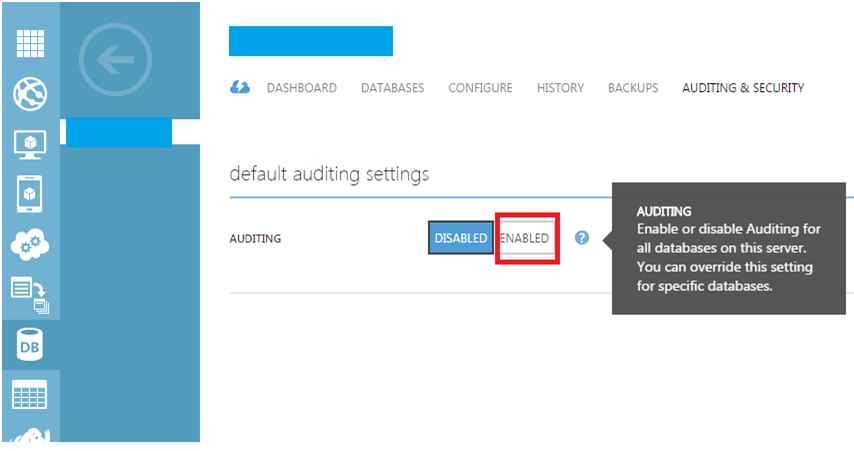This screenshot has height=451, width=854.
Task: Click the 'default auditing settings' heading
Action: coord(330,174)
